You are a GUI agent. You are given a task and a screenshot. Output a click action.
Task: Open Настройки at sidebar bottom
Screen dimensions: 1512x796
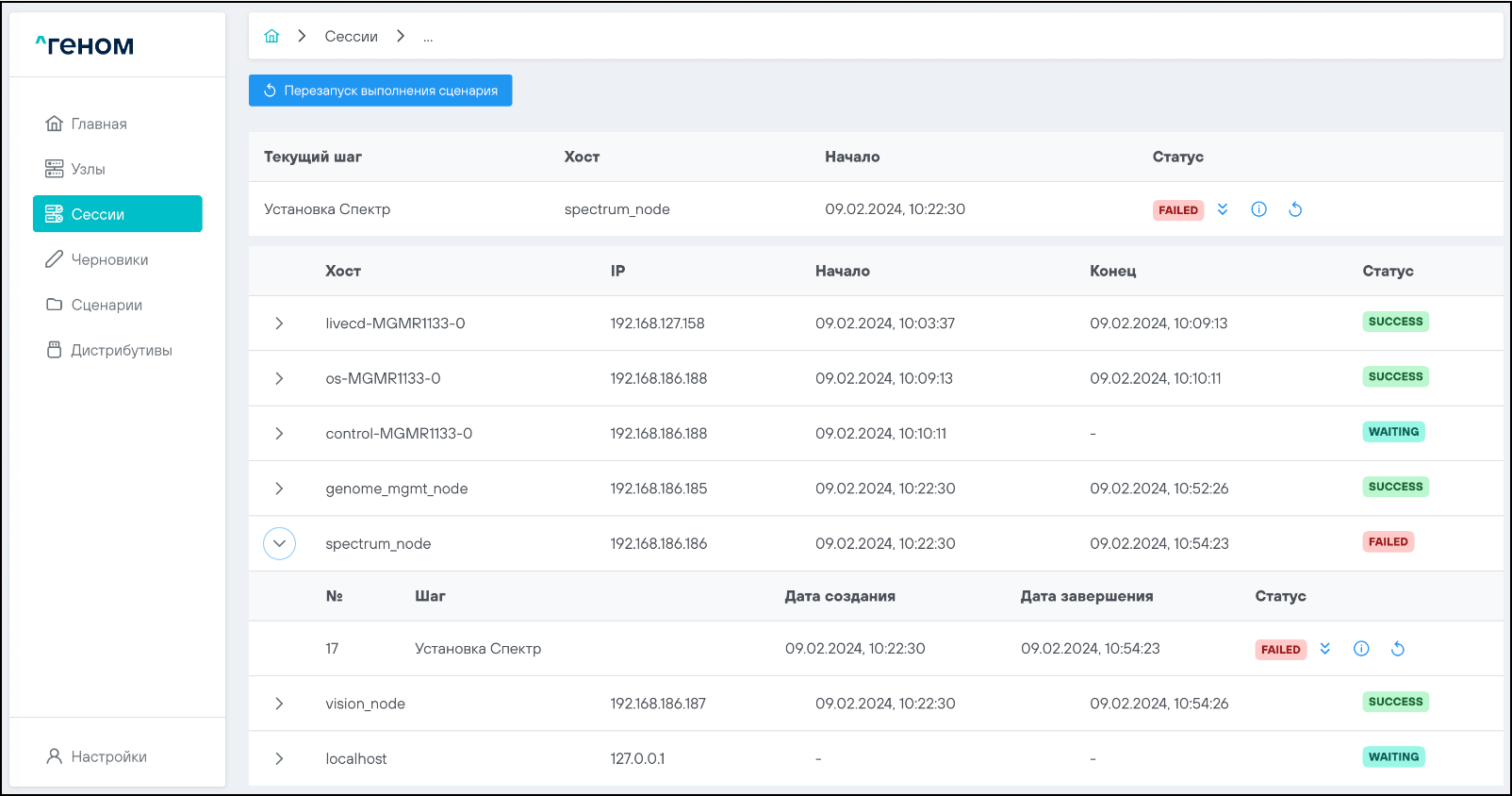point(108,756)
